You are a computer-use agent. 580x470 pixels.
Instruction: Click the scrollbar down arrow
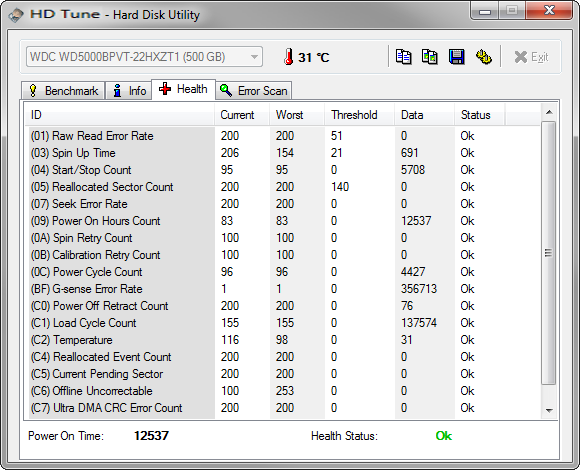point(549,410)
